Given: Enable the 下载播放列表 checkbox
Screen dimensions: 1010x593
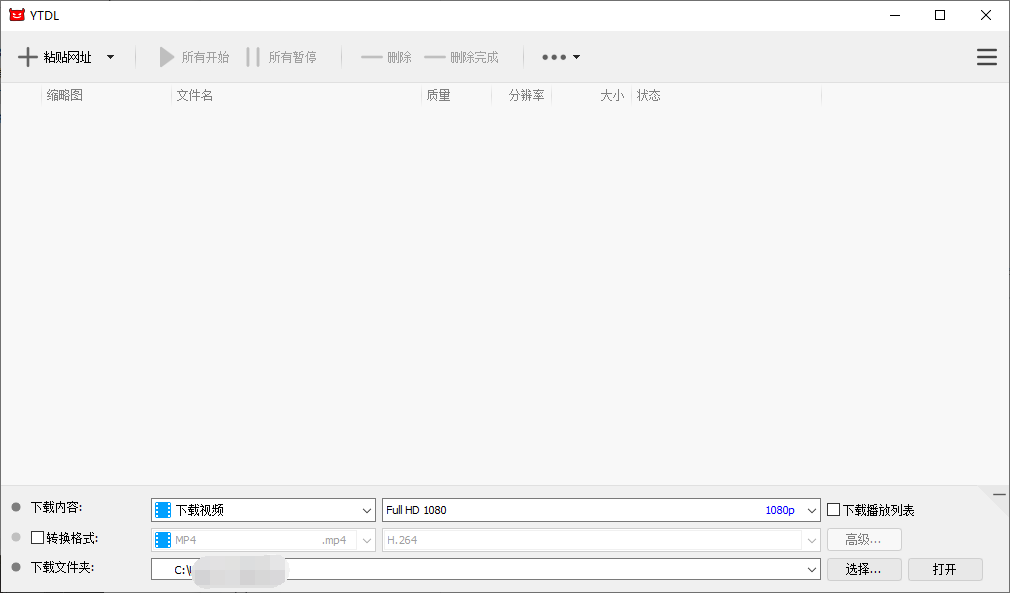Looking at the screenshot, I should pyautogui.click(x=834, y=510).
